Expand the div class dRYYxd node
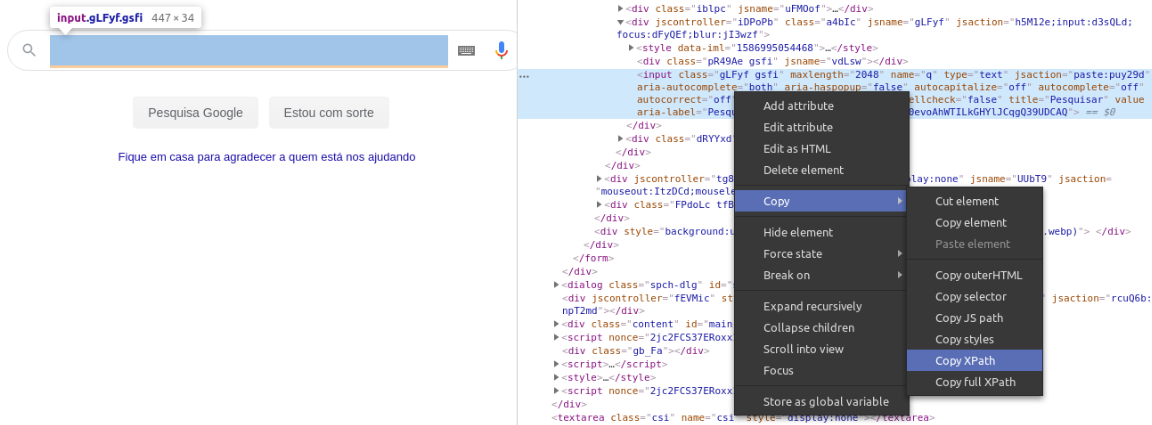 point(621,138)
